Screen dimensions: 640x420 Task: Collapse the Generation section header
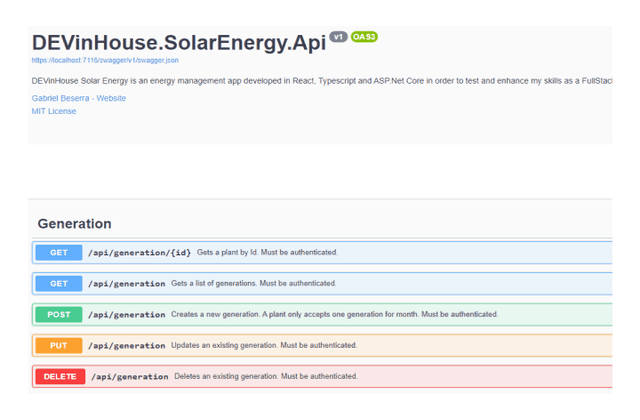pos(322,224)
